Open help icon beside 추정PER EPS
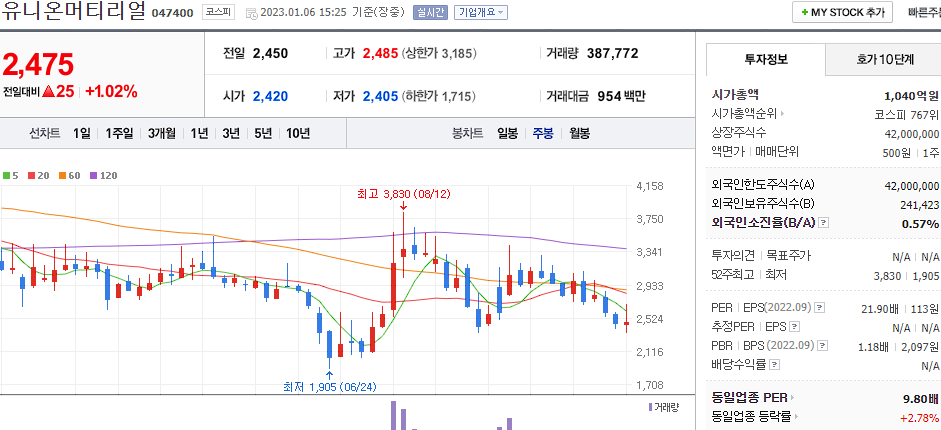This screenshot has width=941, height=430. (795, 327)
